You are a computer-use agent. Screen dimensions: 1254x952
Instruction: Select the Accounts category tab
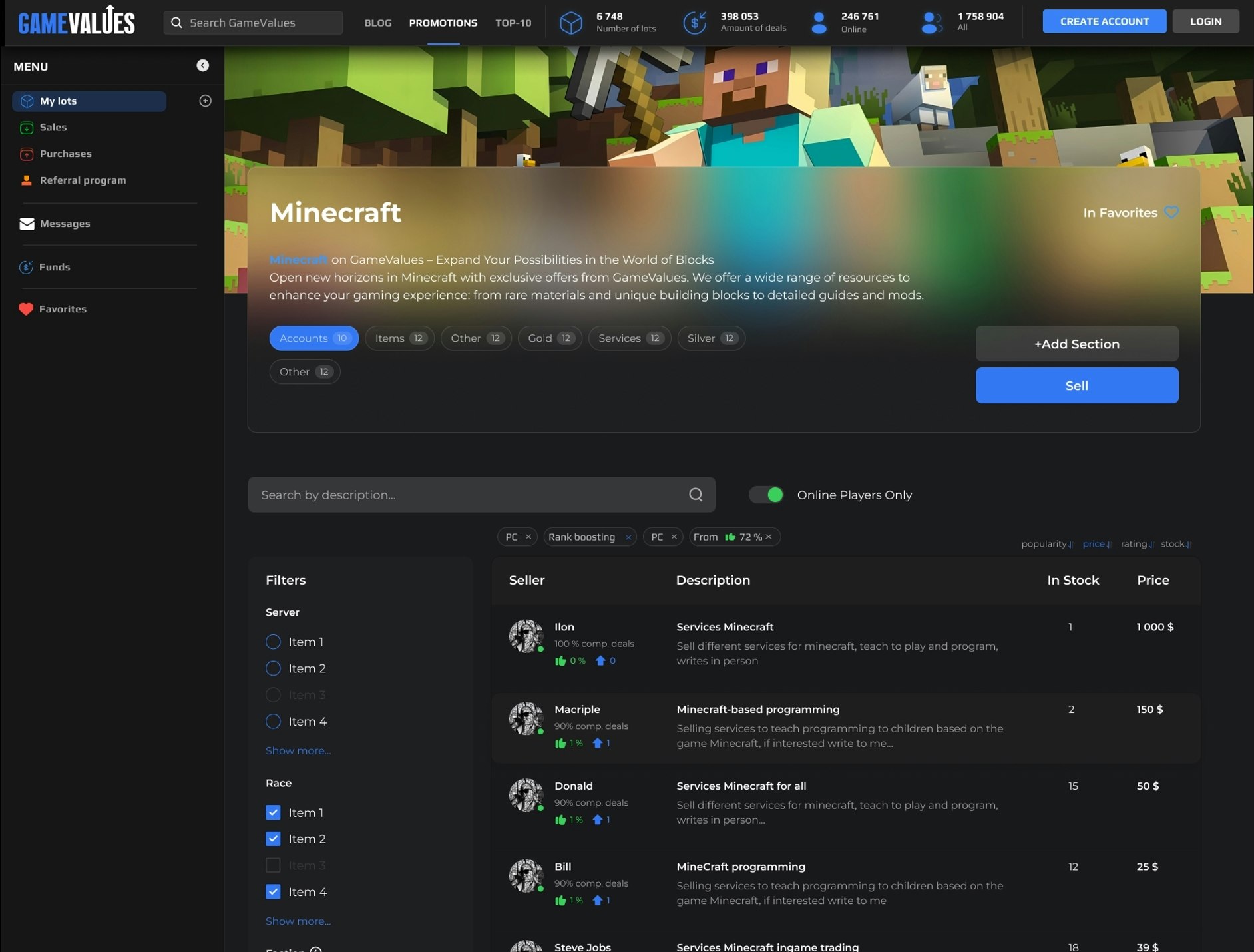(314, 338)
